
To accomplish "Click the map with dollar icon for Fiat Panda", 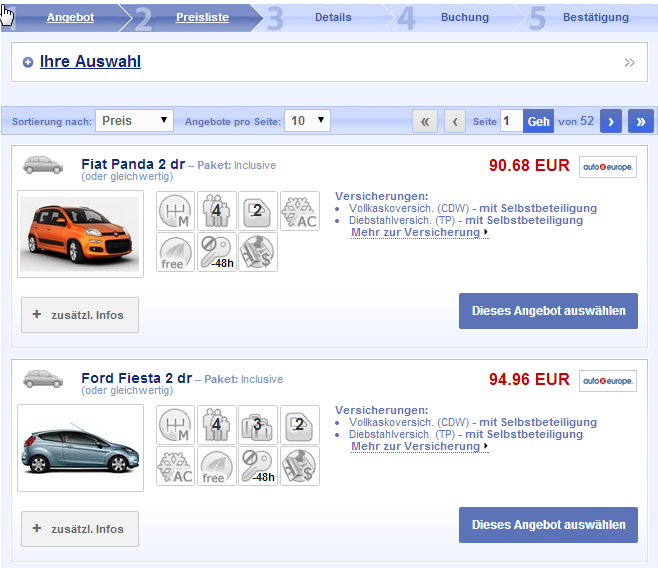I will click(258, 252).
